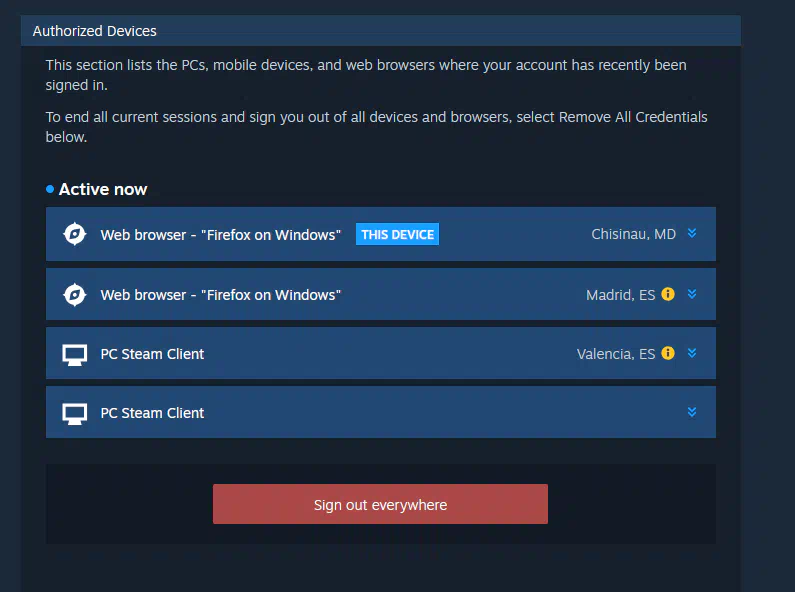Screen dimensions: 795x592
Task: Click the compass browser icon in Madrid row
Action: point(75,294)
